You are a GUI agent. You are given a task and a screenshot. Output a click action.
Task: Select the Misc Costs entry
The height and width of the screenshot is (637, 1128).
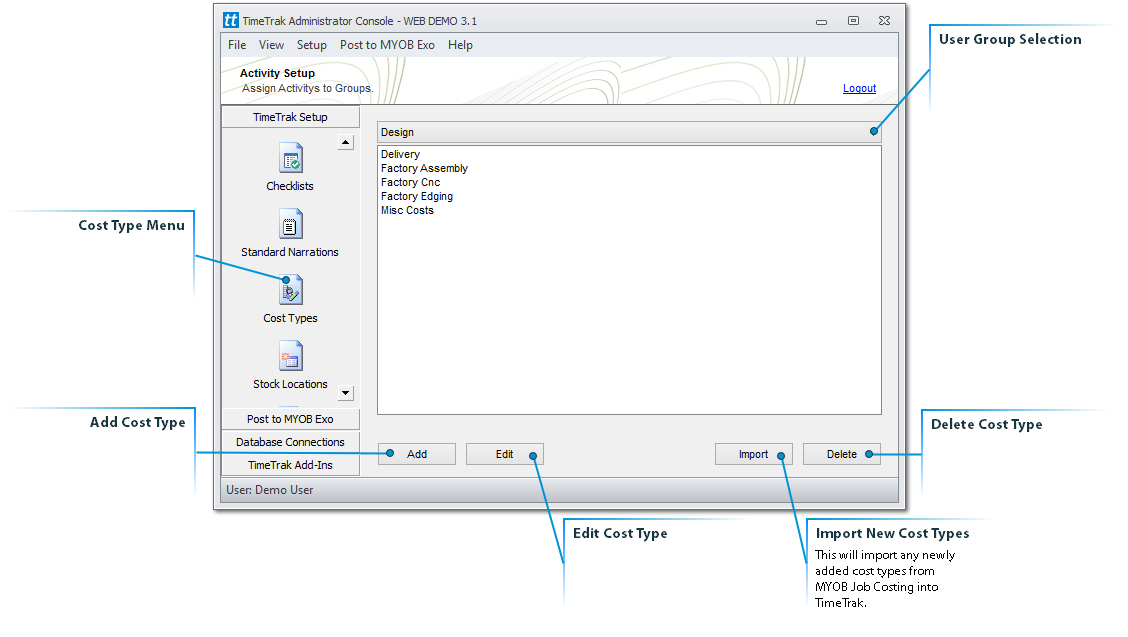tap(407, 210)
